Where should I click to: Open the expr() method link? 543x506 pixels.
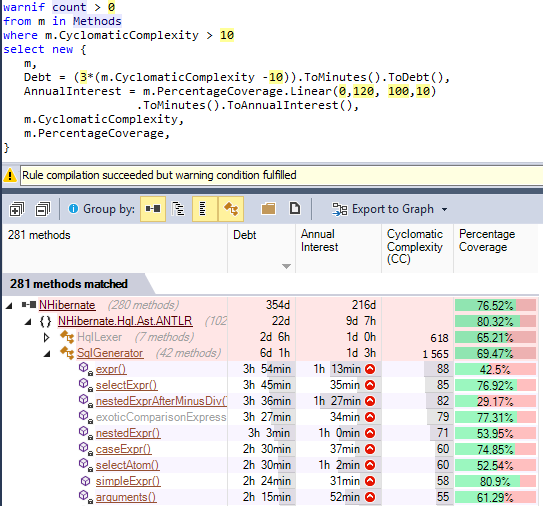pos(111,369)
